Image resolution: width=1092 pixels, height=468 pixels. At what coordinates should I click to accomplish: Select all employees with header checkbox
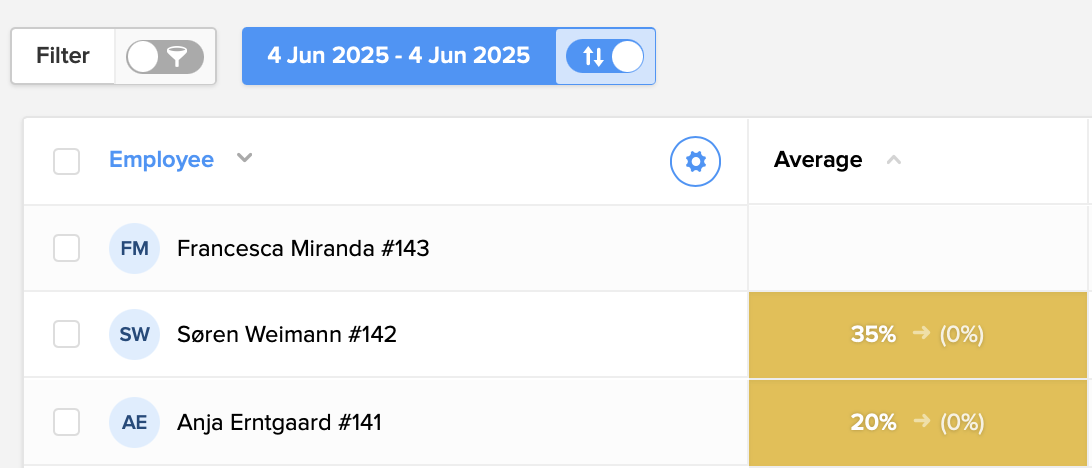pos(66,161)
